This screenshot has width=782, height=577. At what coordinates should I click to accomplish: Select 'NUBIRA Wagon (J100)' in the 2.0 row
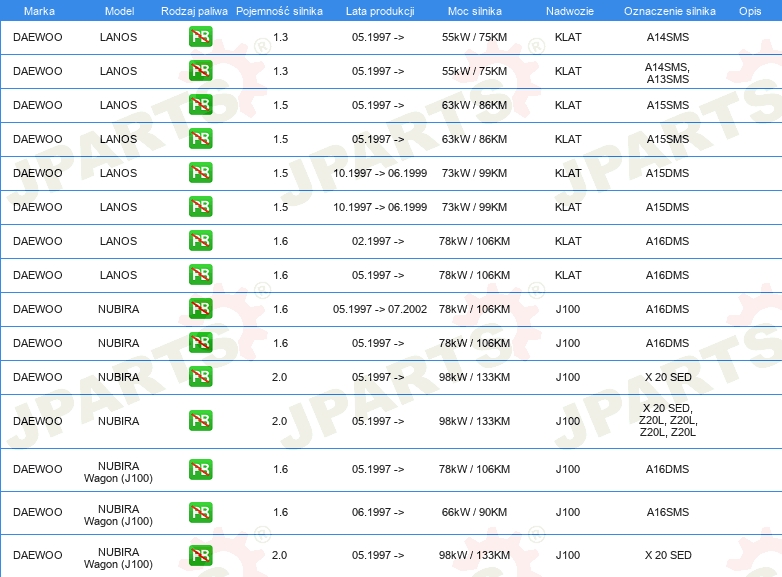tap(118, 558)
